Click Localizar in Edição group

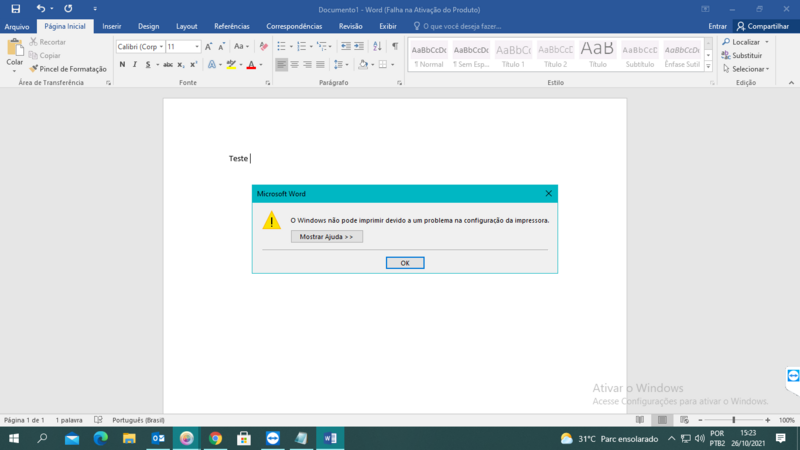click(x=745, y=42)
